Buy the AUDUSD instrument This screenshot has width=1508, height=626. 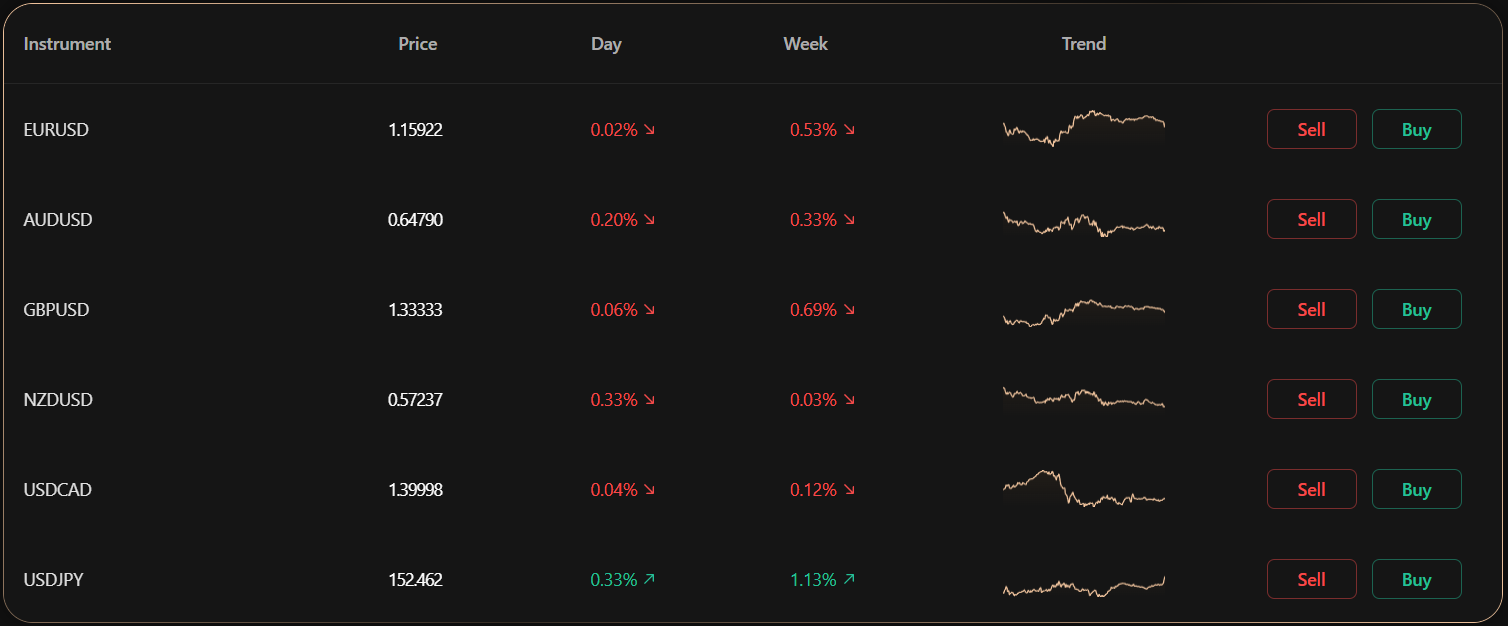tap(1416, 219)
